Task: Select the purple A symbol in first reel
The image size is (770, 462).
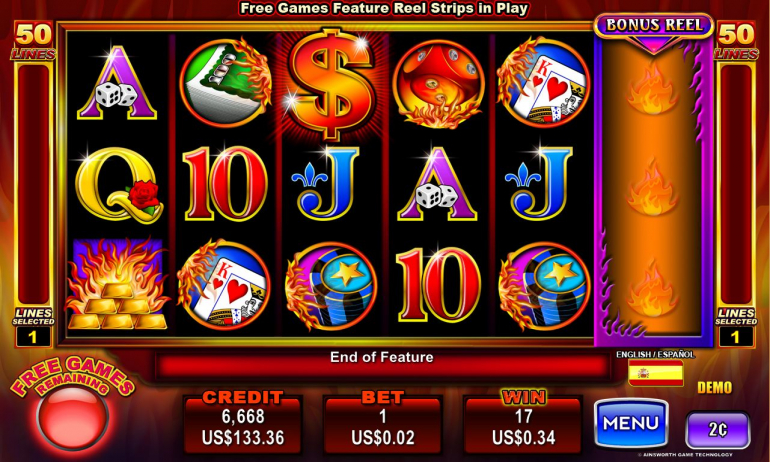Action: (117, 83)
